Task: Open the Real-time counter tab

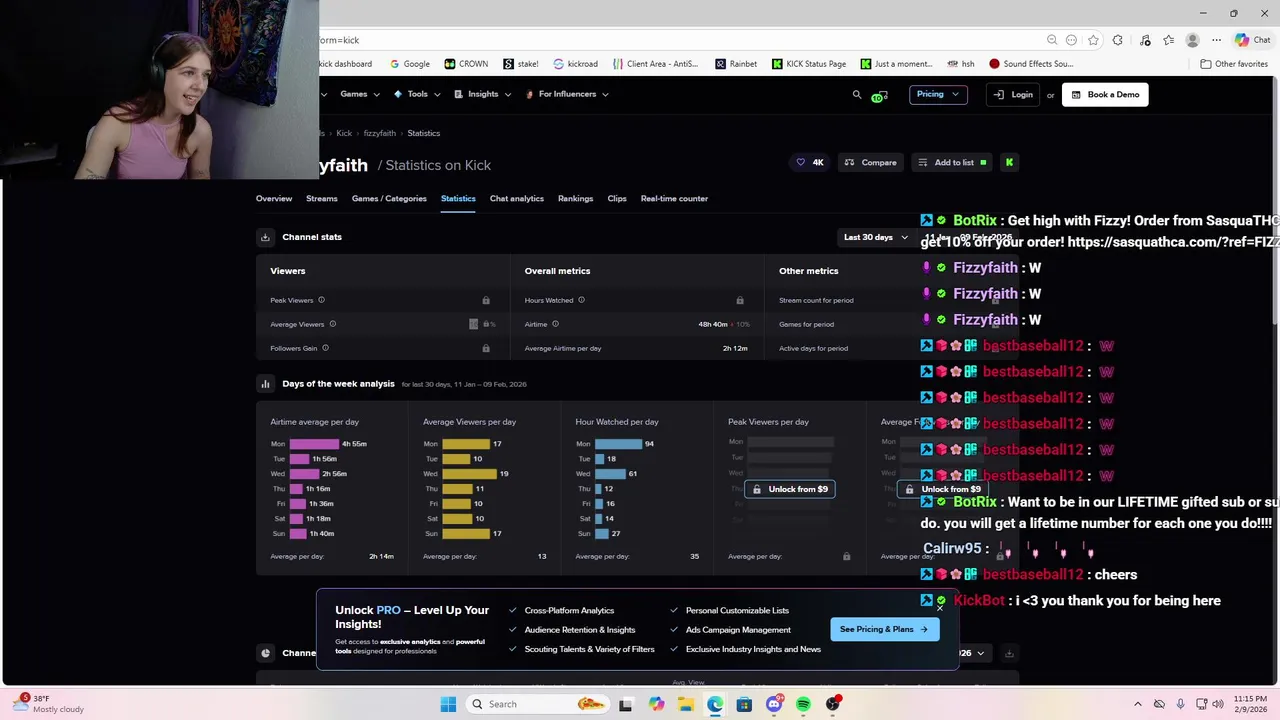Action: 674,198
